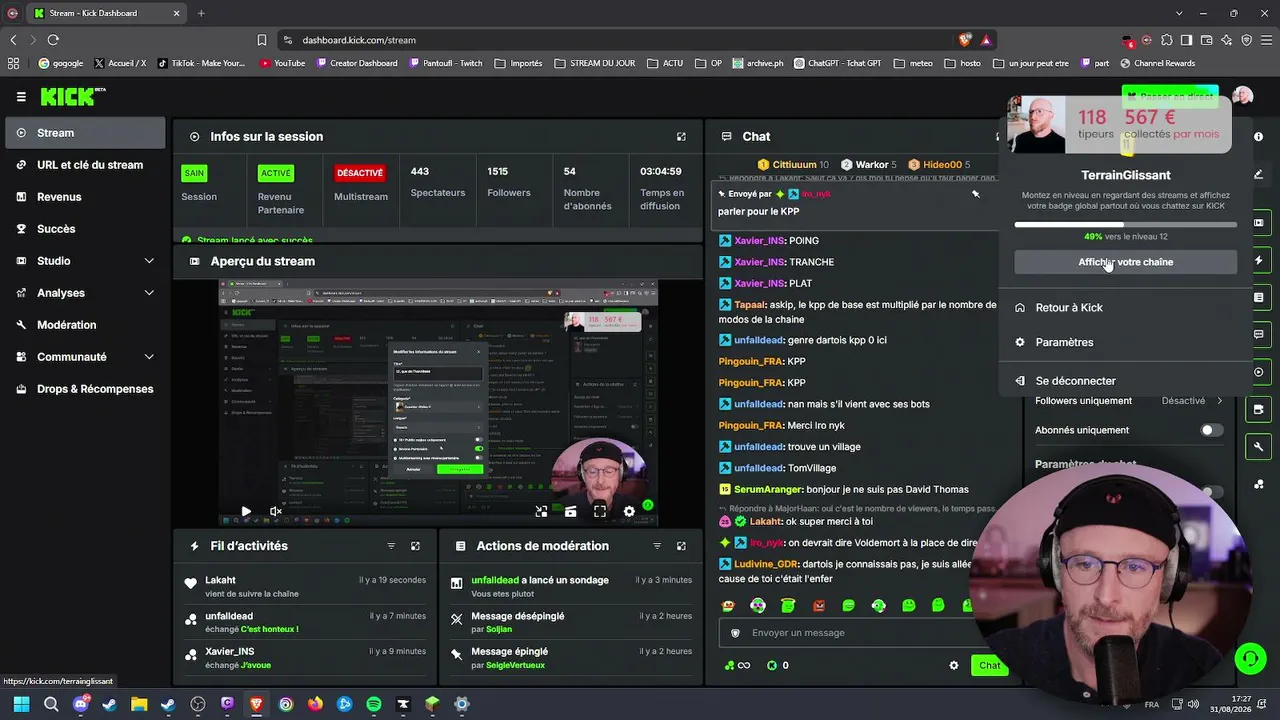Click the chat bubble icon in right rail
Viewport: 1280px width, 720px height.
click(1259, 335)
